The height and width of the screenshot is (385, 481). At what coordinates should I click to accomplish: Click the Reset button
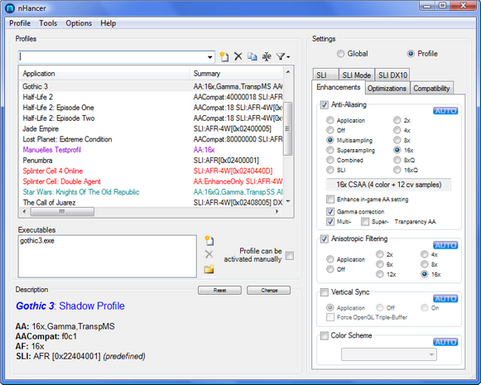click(220, 290)
